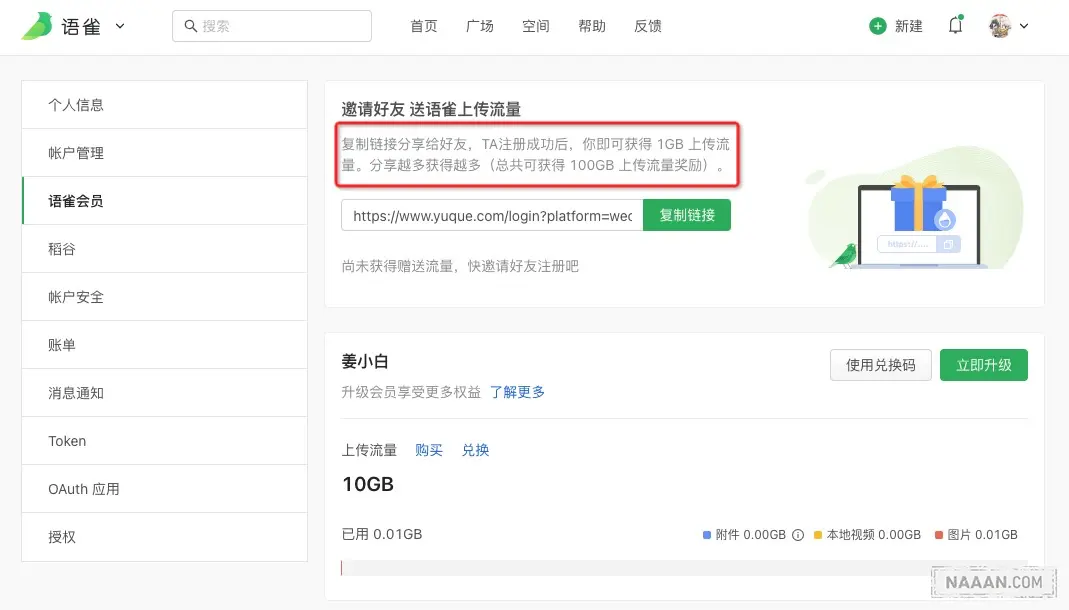Open the dropdown arrow beside the avatar
This screenshot has width=1069, height=610.
1022,26
